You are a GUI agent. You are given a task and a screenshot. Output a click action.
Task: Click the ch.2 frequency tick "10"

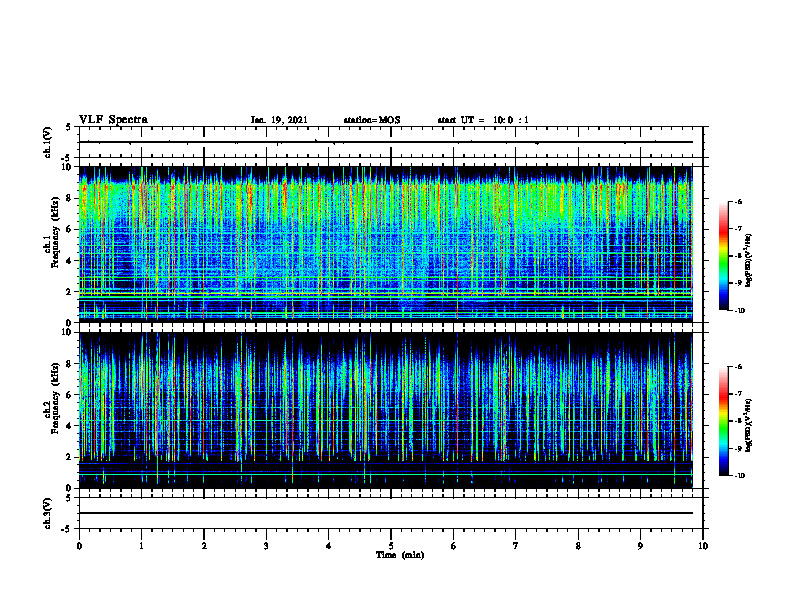(67, 332)
